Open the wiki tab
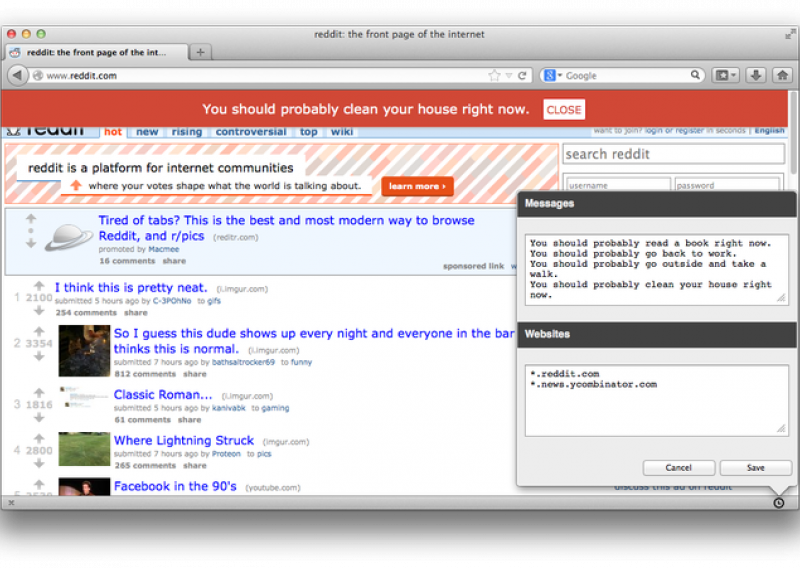 coord(342,132)
